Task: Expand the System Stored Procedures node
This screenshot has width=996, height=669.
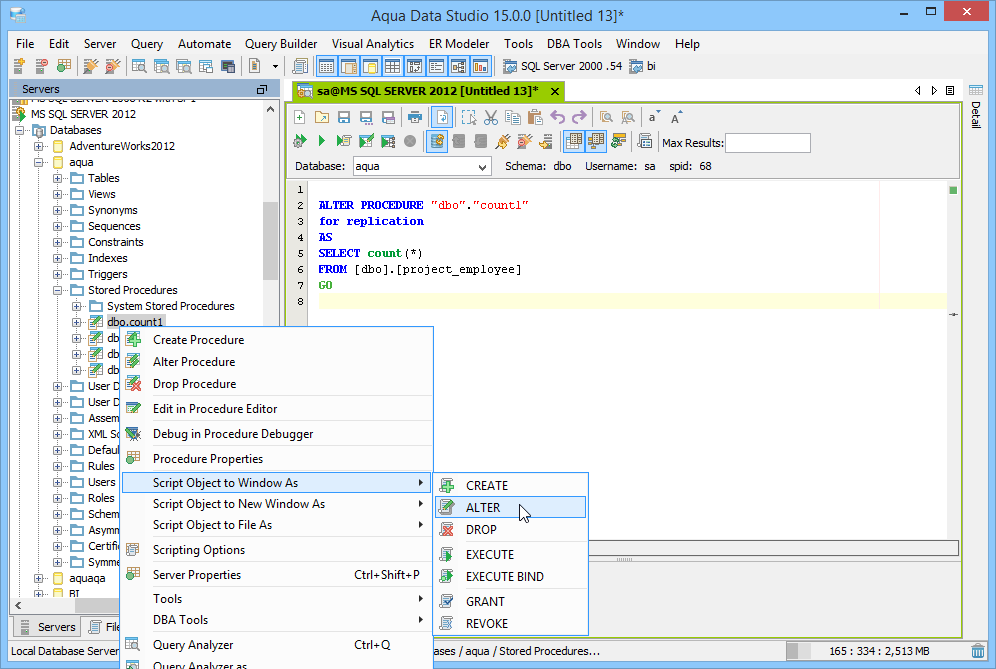Action: pos(77,306)
